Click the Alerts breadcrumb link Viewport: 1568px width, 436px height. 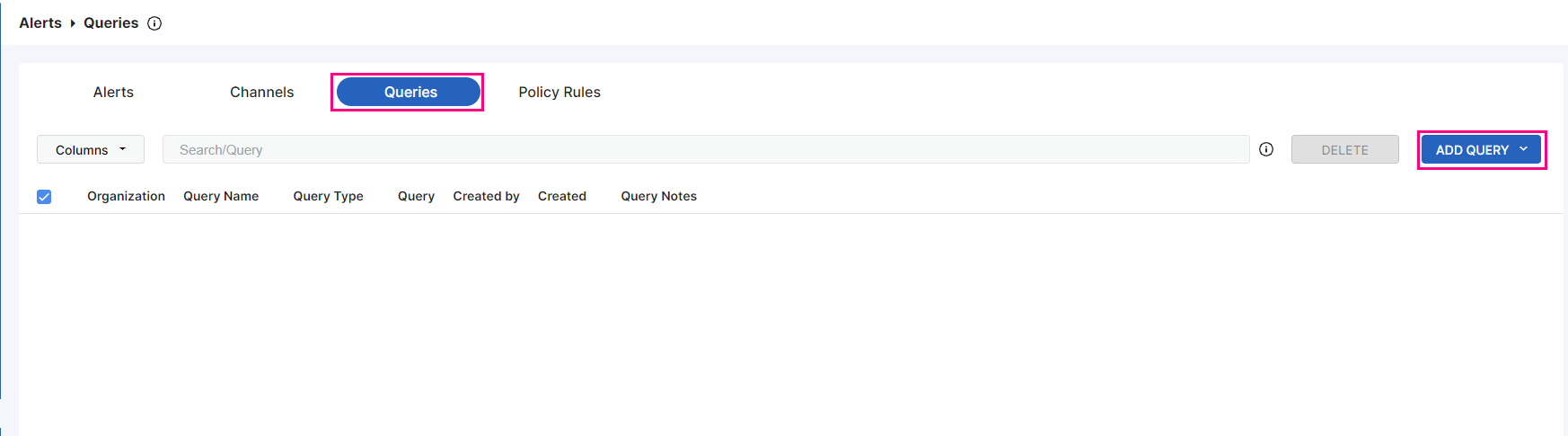[x=40, y=23]
